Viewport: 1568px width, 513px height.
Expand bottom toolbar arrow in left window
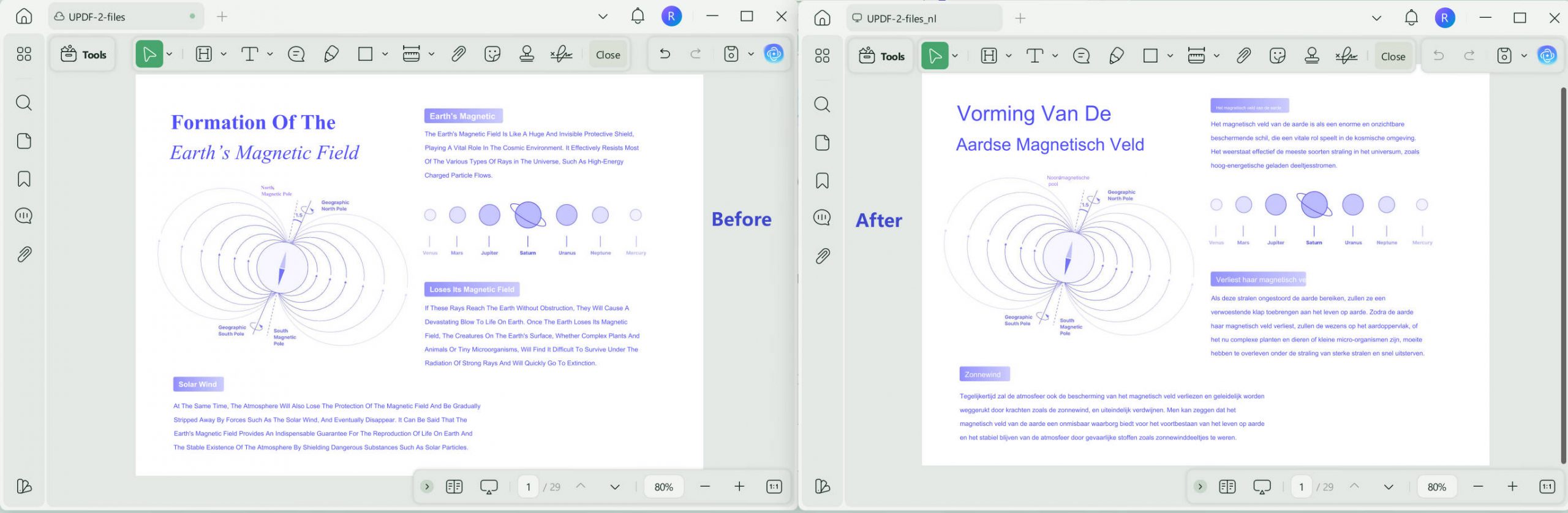[x=427, y=487]
